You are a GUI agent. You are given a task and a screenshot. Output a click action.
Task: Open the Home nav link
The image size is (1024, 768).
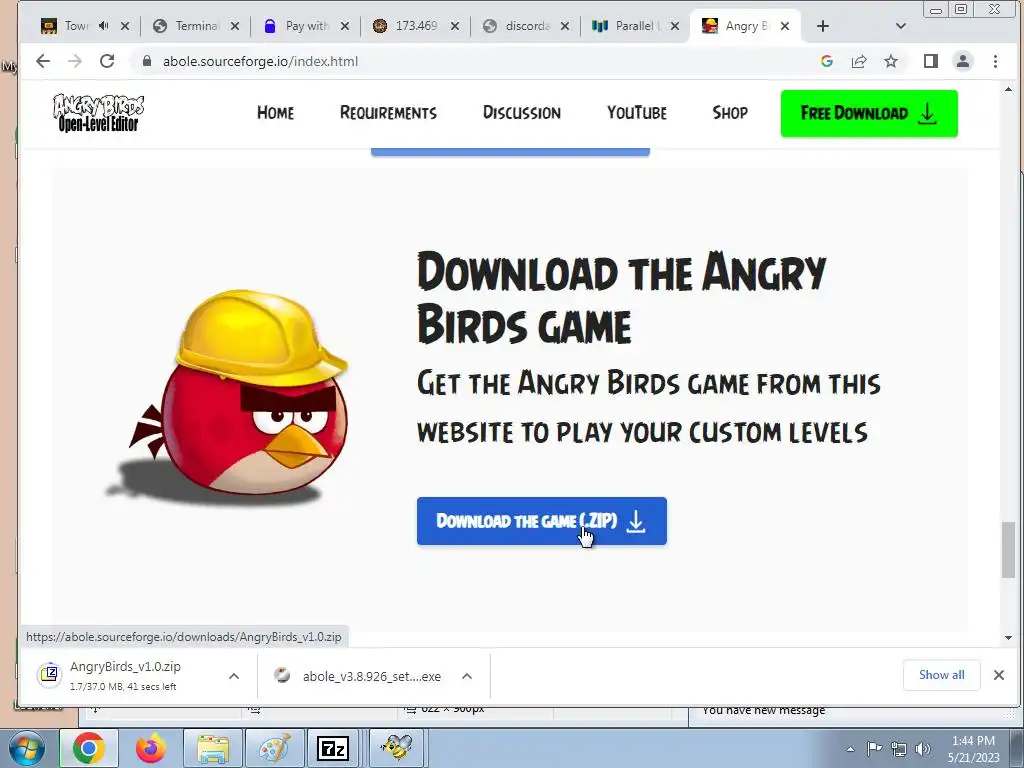coord(275,112)
